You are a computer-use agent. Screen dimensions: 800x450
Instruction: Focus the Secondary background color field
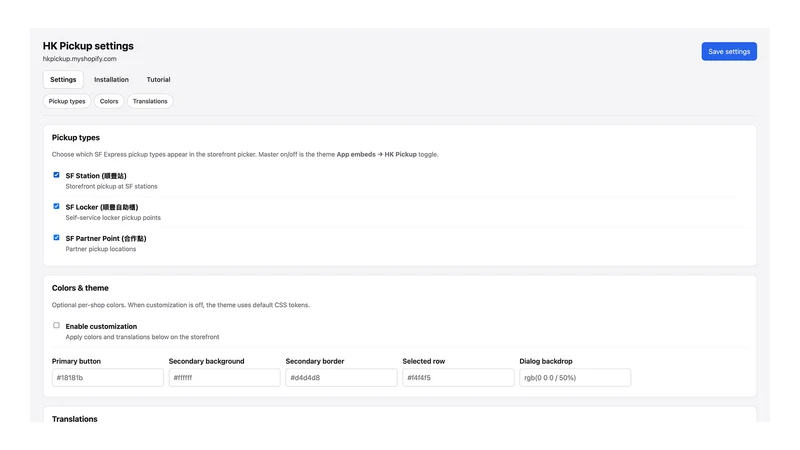click(224, 378)
